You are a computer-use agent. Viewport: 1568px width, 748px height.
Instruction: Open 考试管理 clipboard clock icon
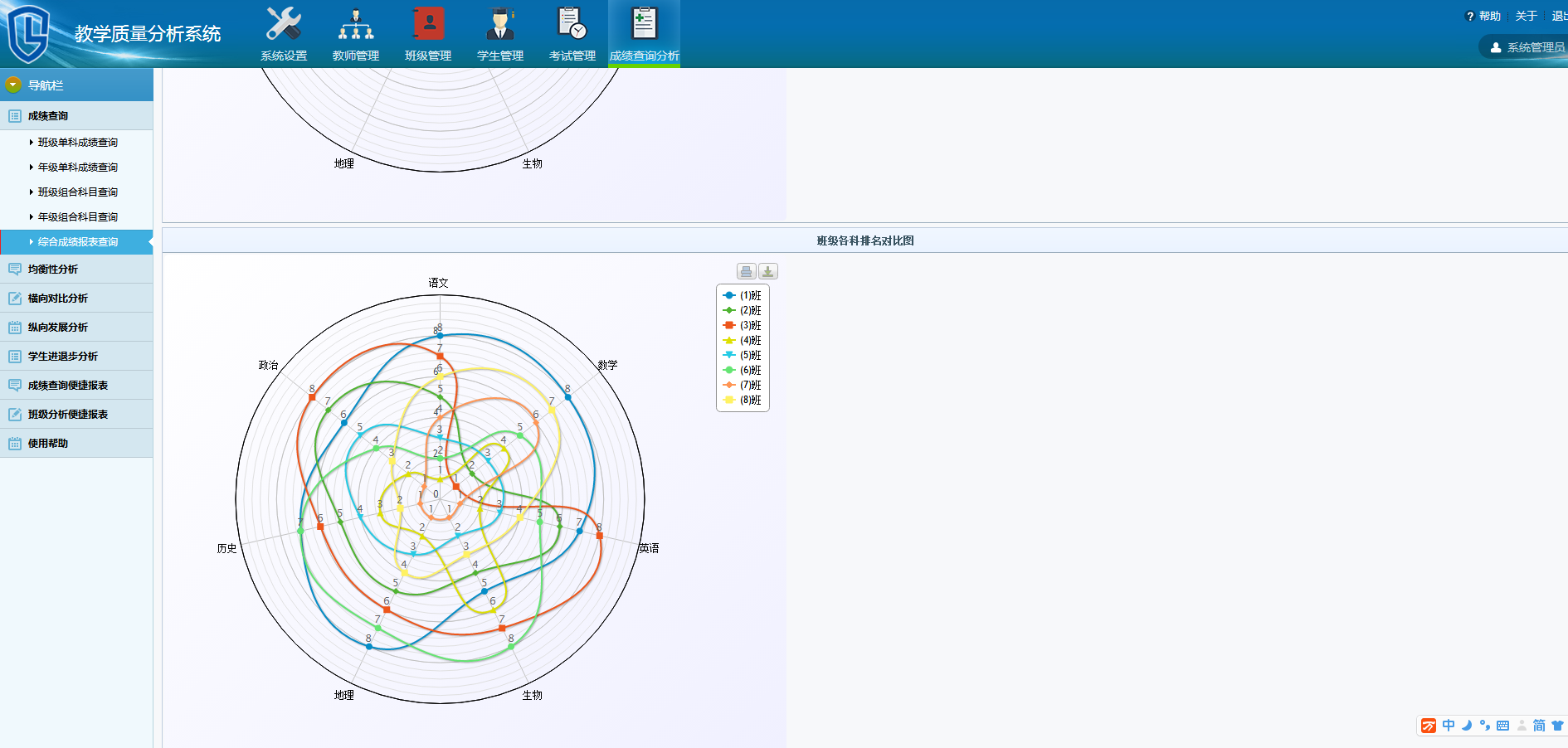[572, 24]
